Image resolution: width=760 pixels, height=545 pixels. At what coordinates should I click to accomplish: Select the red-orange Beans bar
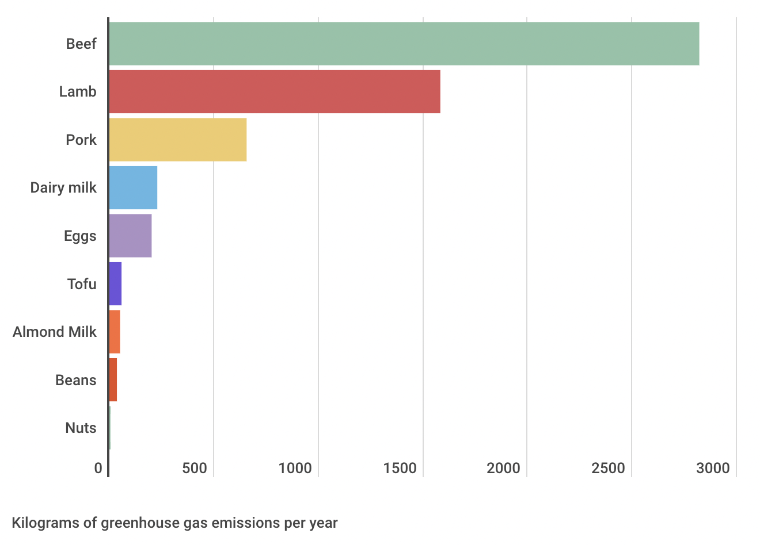113,380
